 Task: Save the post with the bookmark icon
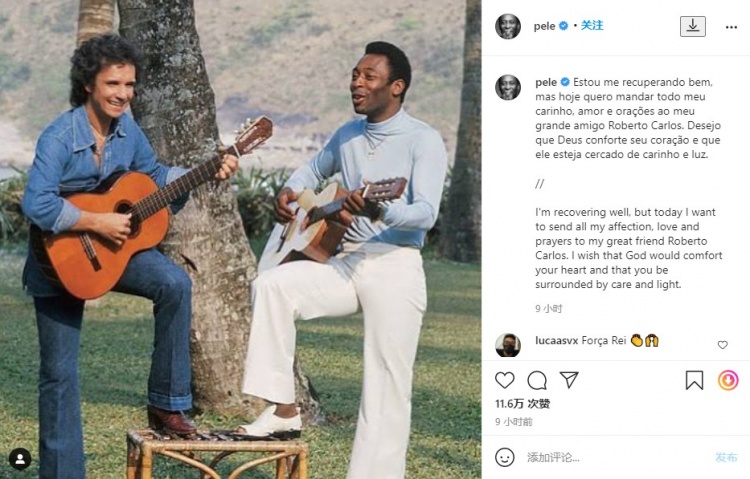point(694,380)
